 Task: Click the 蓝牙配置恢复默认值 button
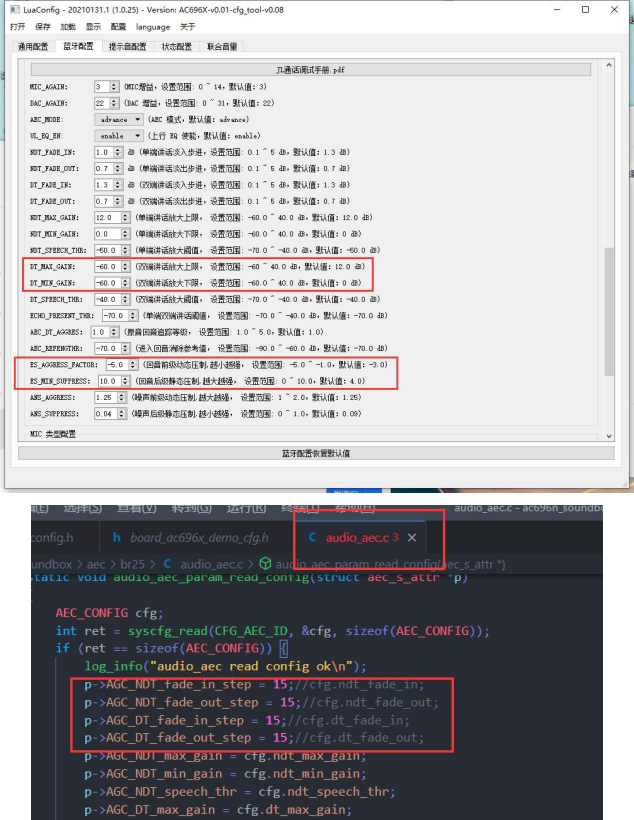click(x=316, y=453)
